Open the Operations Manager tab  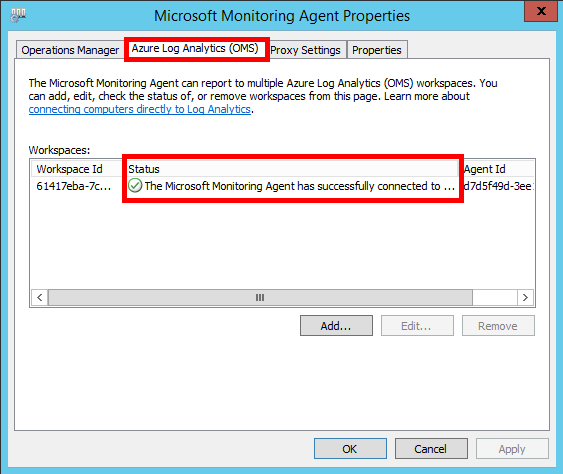click(x=70, y=50)
